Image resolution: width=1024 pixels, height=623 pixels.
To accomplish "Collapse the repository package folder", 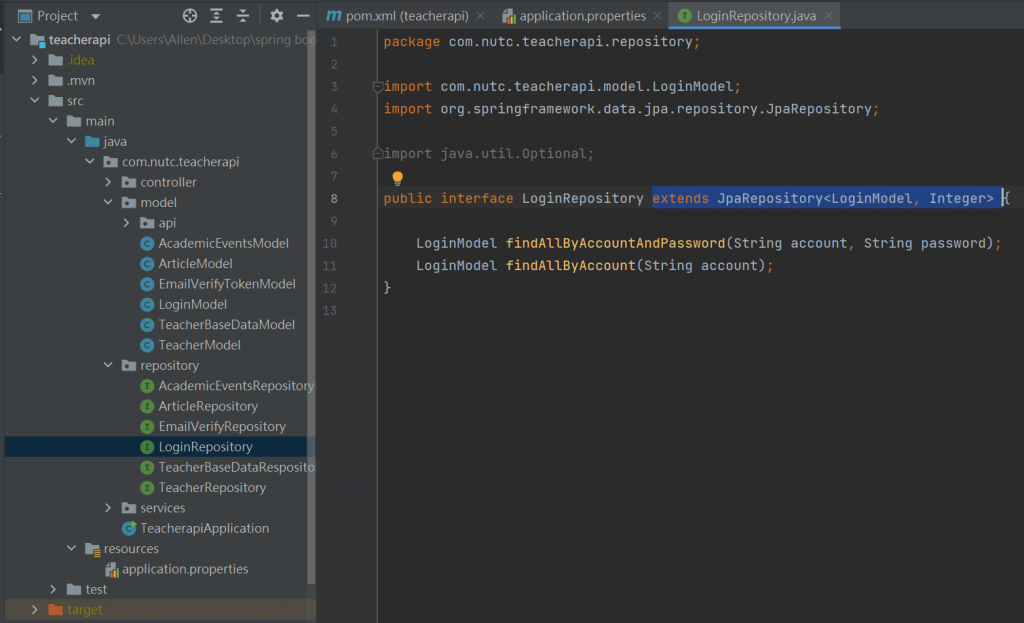I will (x=108, y=366).
